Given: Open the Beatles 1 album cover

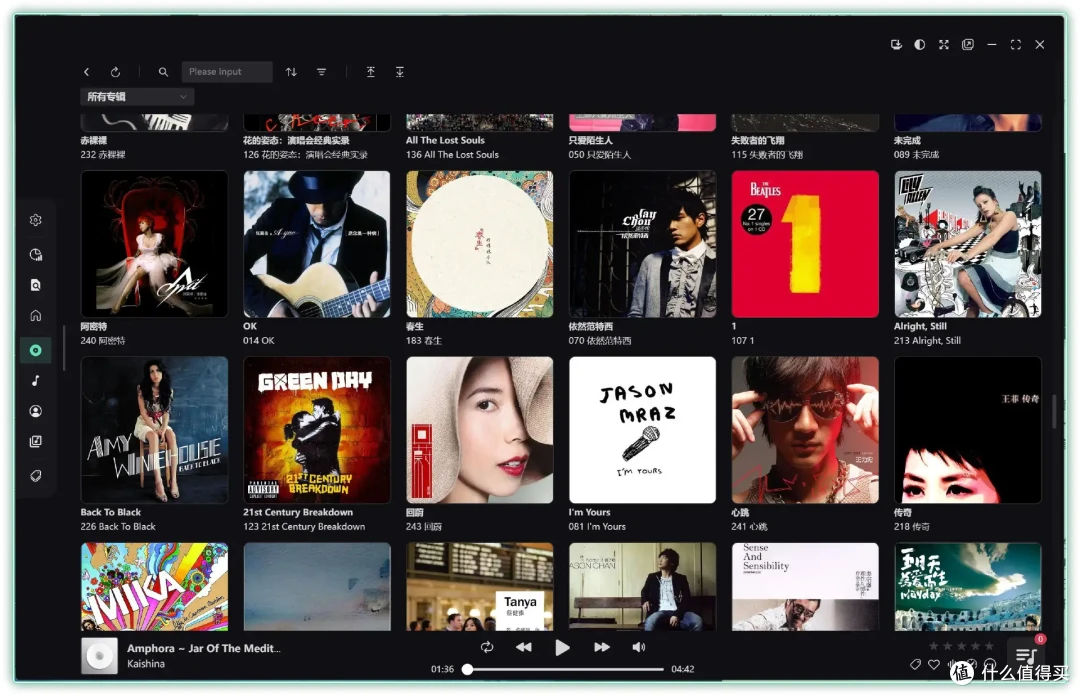Looking at the screenshot, I should pos(805,244).
